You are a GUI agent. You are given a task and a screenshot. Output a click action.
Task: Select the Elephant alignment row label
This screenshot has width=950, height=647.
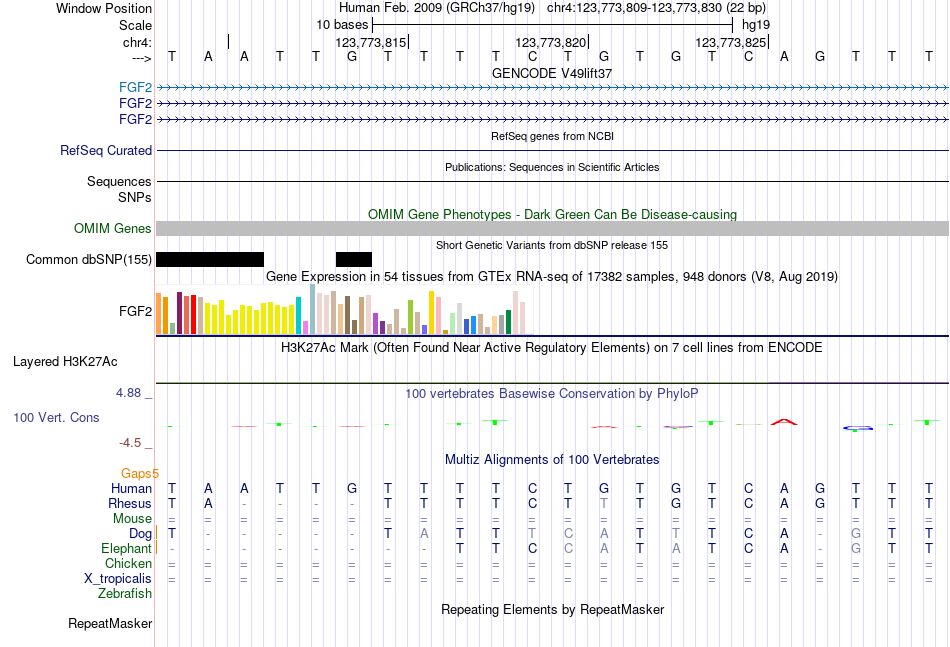[x=127, y=548]
